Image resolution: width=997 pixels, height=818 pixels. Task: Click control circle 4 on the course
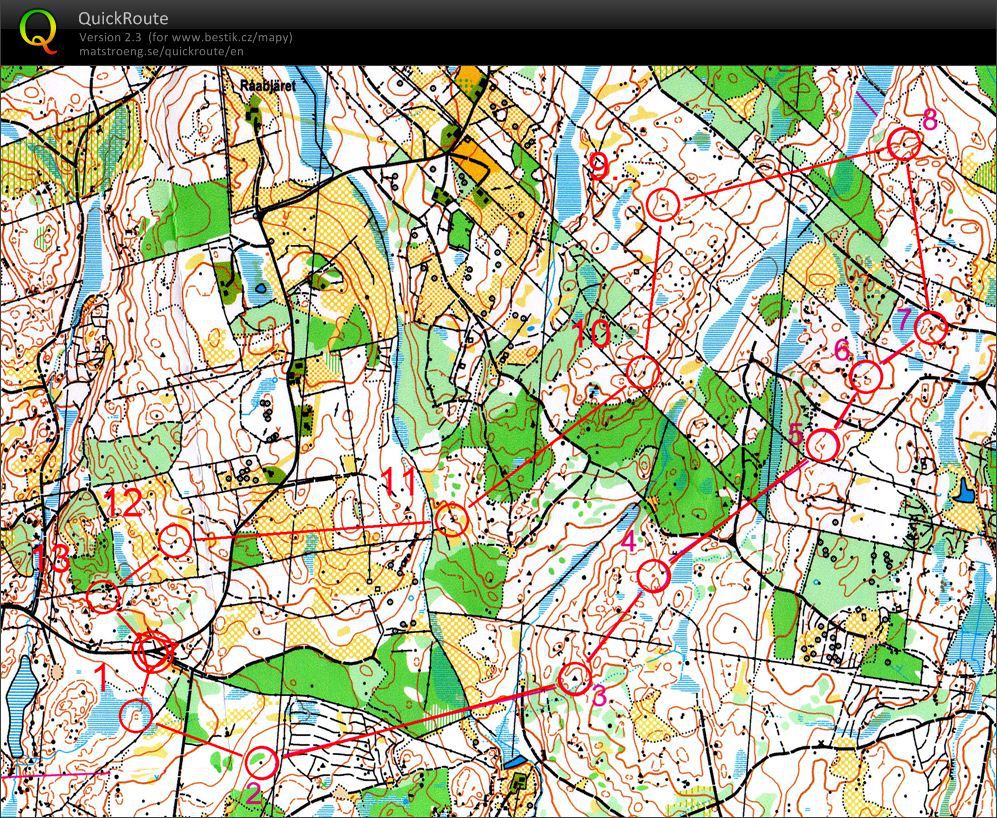point(654,576)
